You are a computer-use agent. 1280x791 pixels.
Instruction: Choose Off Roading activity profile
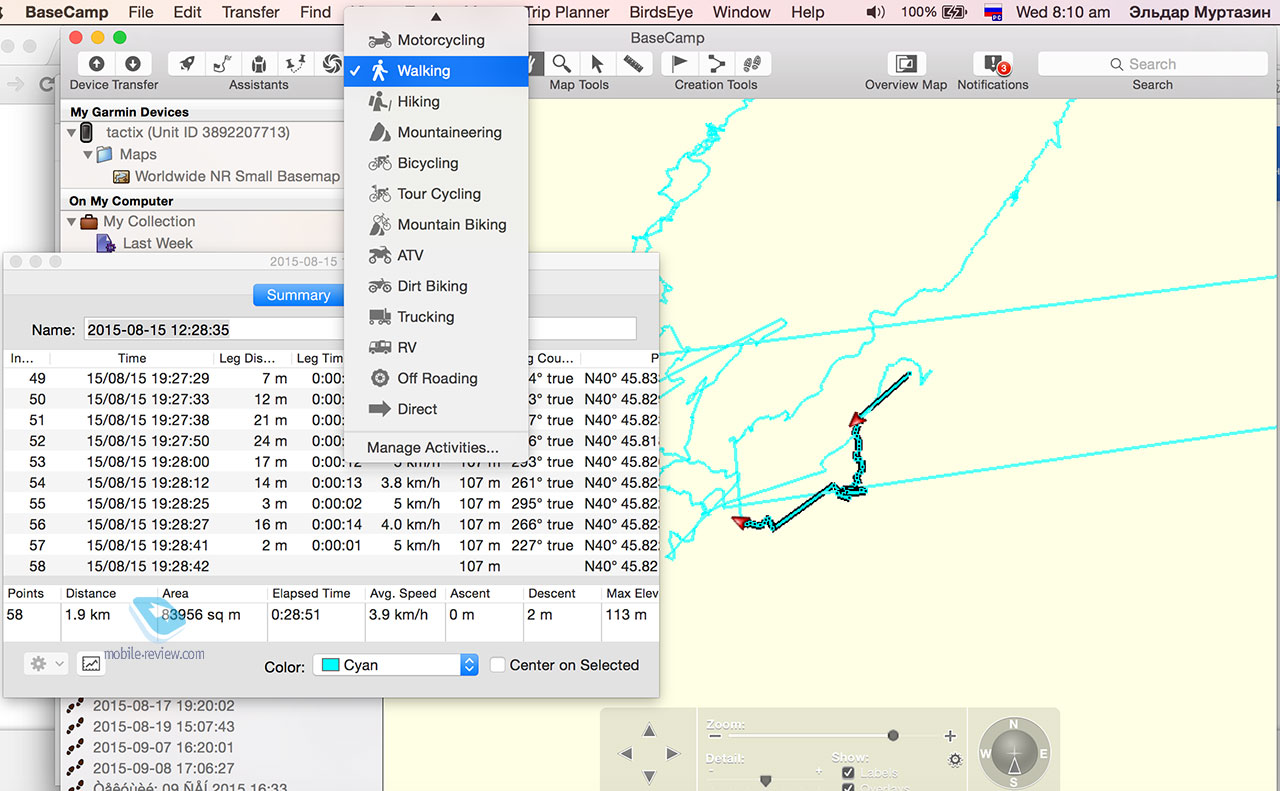point(435,378)
